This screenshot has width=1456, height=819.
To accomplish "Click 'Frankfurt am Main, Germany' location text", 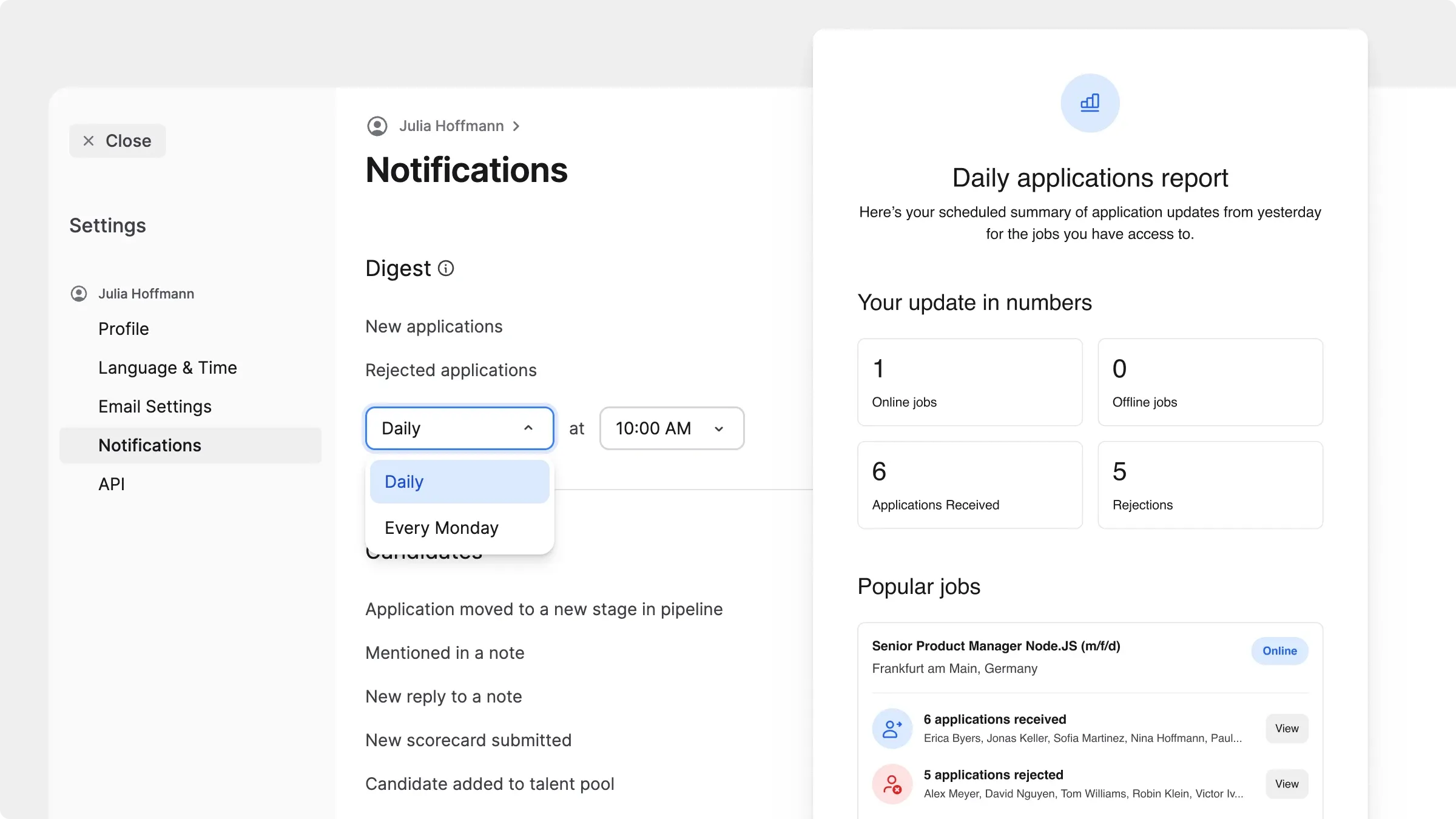I will click(x=955, y=669).
